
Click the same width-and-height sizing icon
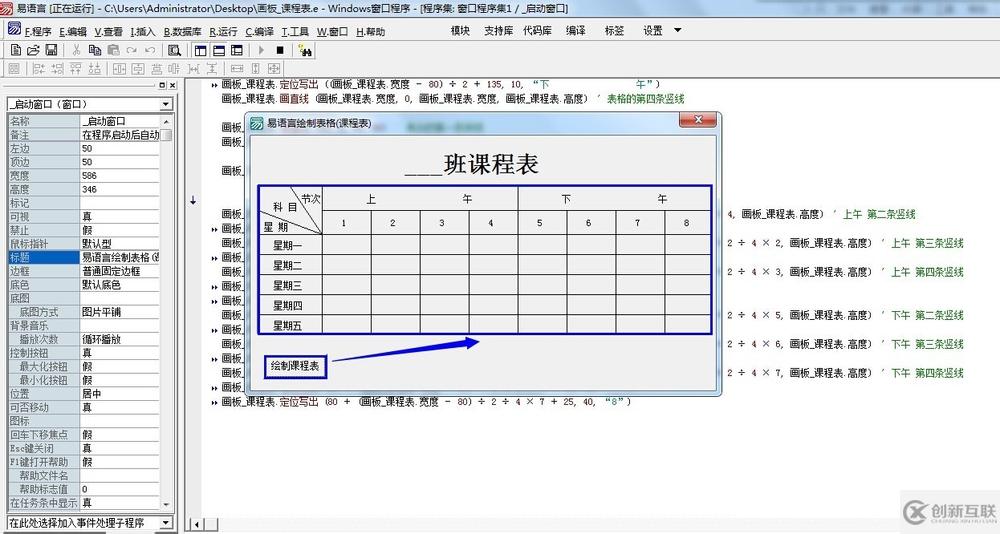pos(274,68)
